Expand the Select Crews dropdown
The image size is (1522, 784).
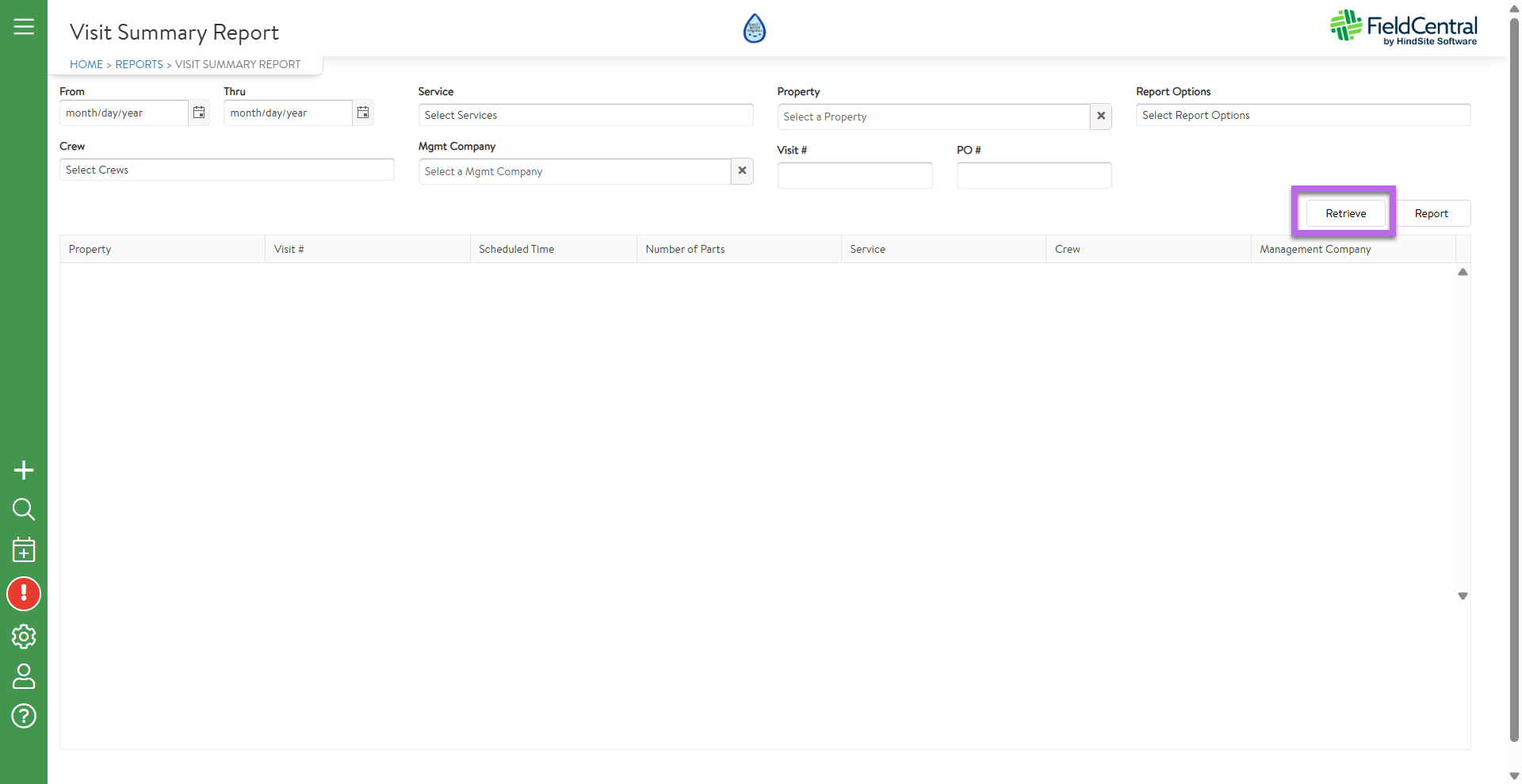click(x=226, y=170)
